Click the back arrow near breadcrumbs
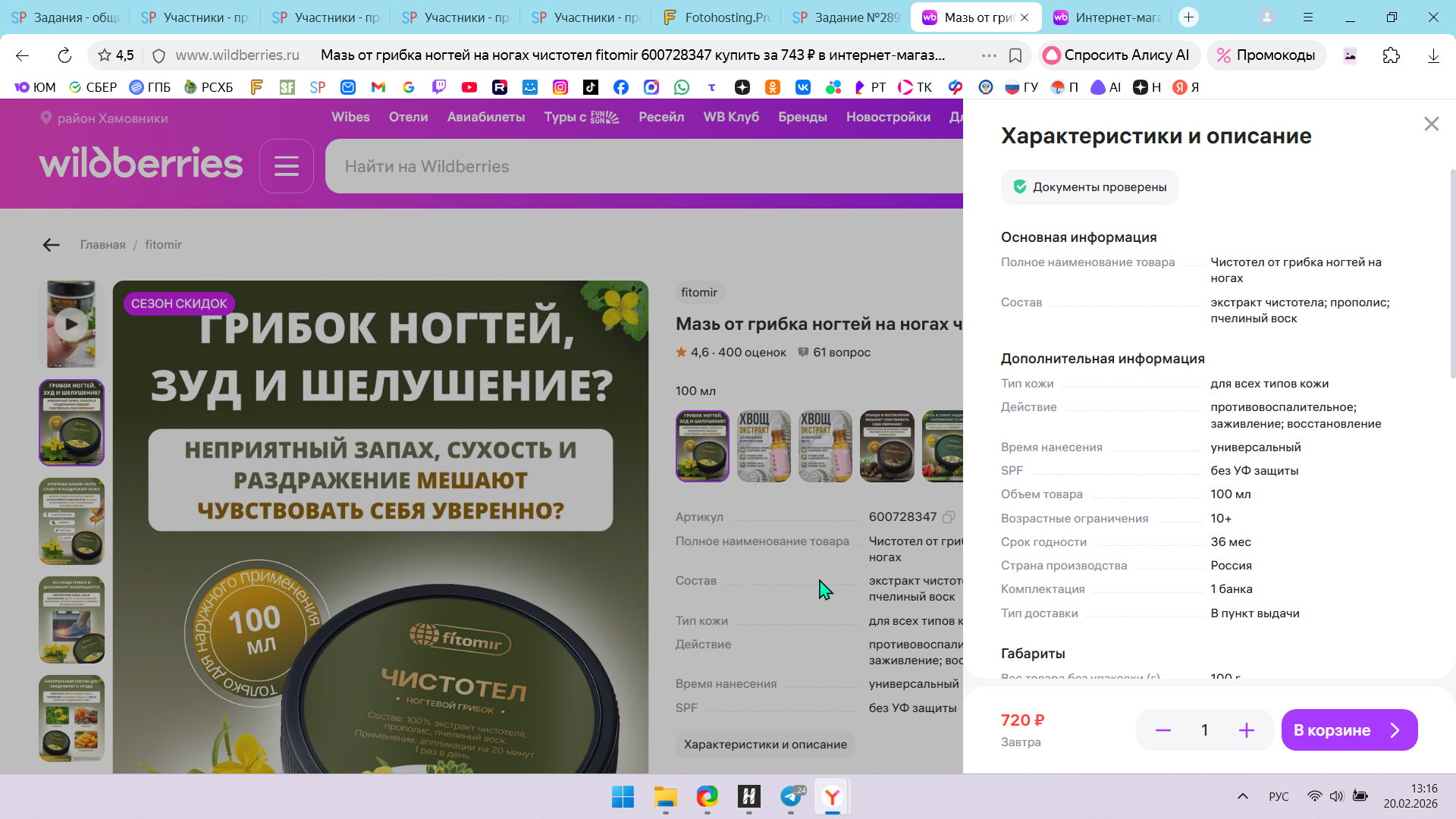Image resolution: width=1456 pixels, height=819 pixels. pyautogui.click(x=51, y=245)
